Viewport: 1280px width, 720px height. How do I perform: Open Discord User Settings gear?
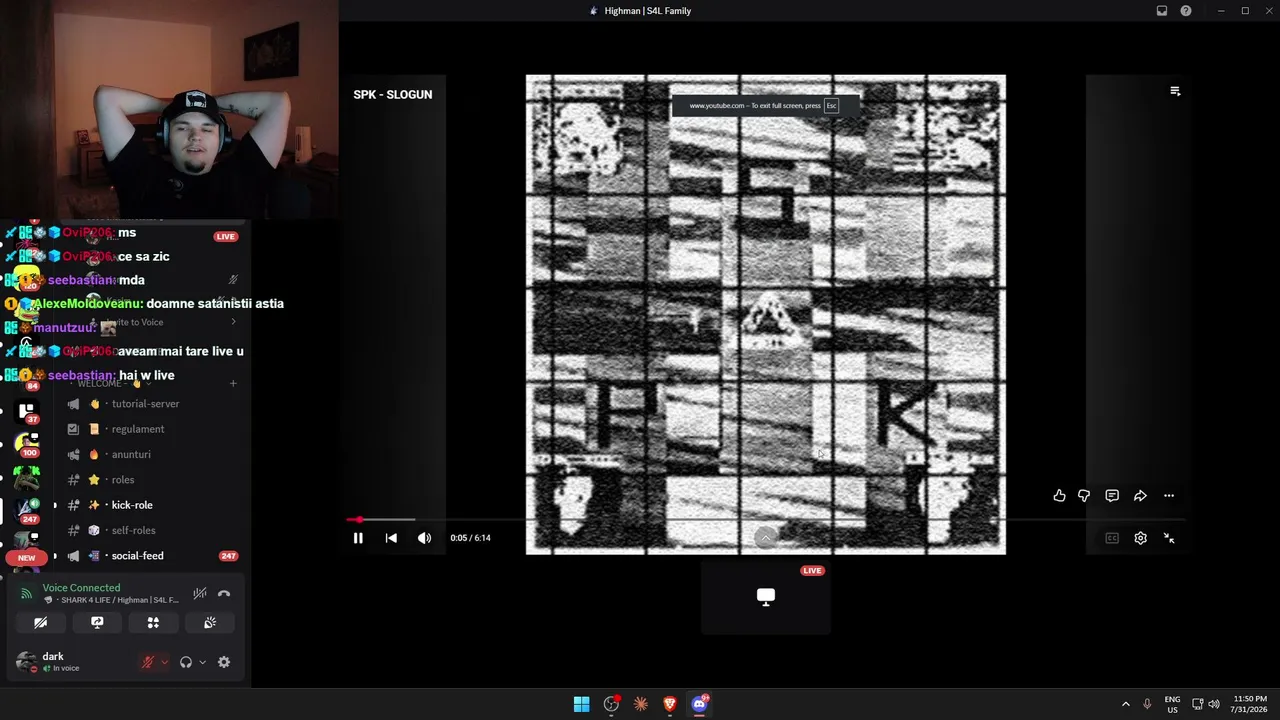click(x=224, y=662)
